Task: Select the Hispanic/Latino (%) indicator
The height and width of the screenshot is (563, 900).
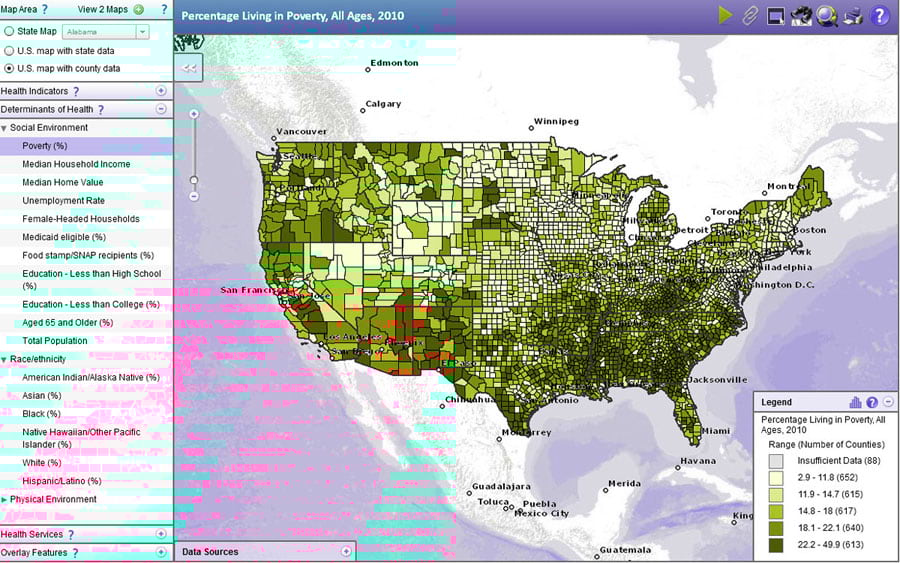Action: click(61, 481)
